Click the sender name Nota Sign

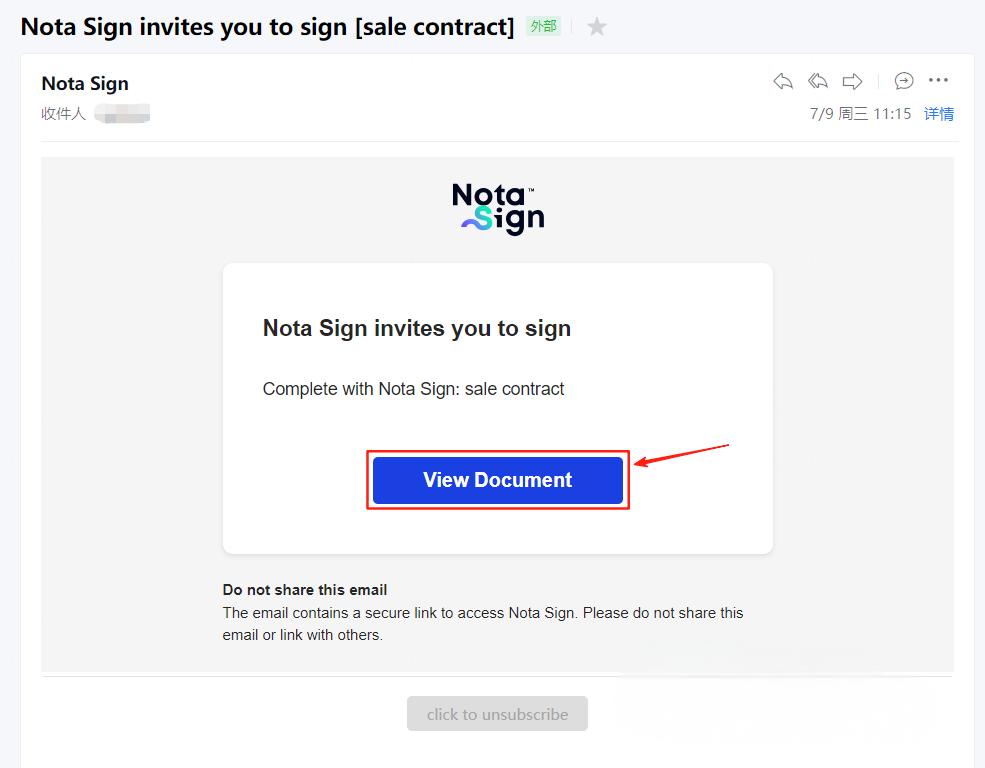[85, 84]
